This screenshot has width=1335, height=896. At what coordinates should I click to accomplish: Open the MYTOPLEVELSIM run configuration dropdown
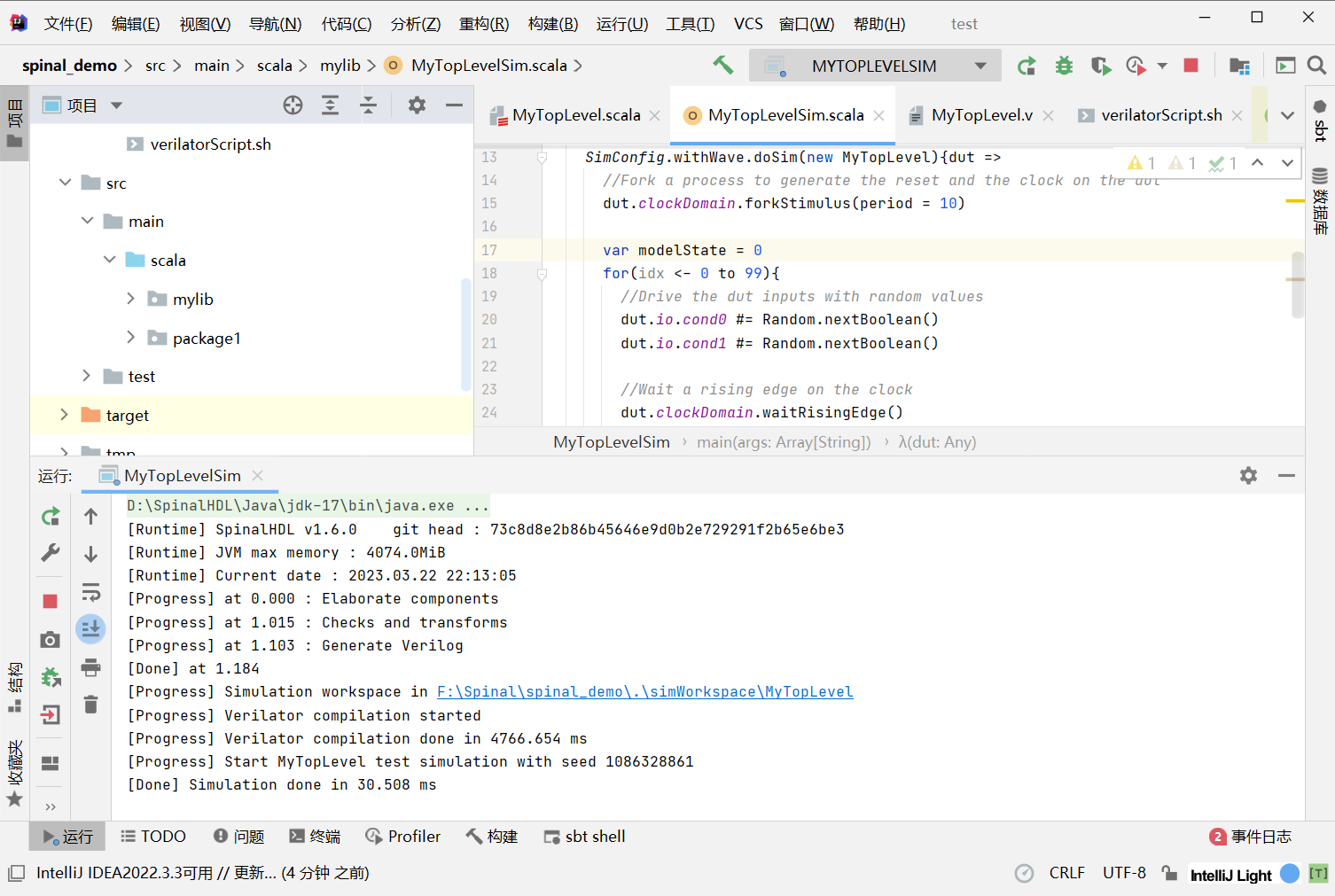click(980, 65)
